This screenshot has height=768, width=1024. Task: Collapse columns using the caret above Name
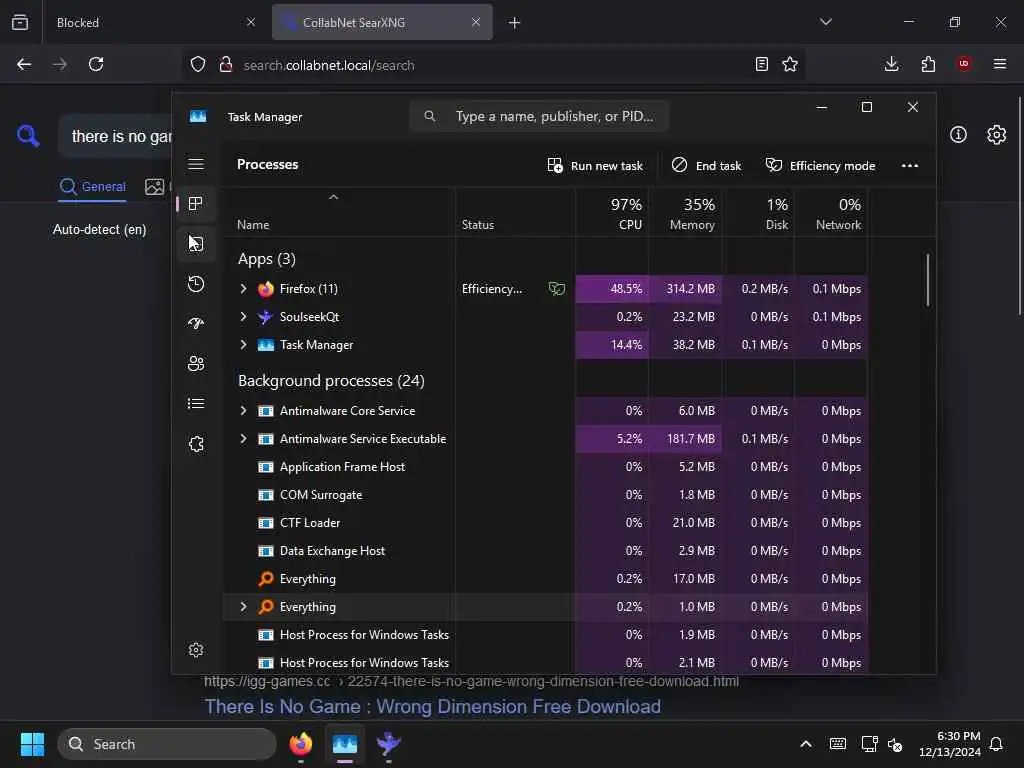point(334,197)
